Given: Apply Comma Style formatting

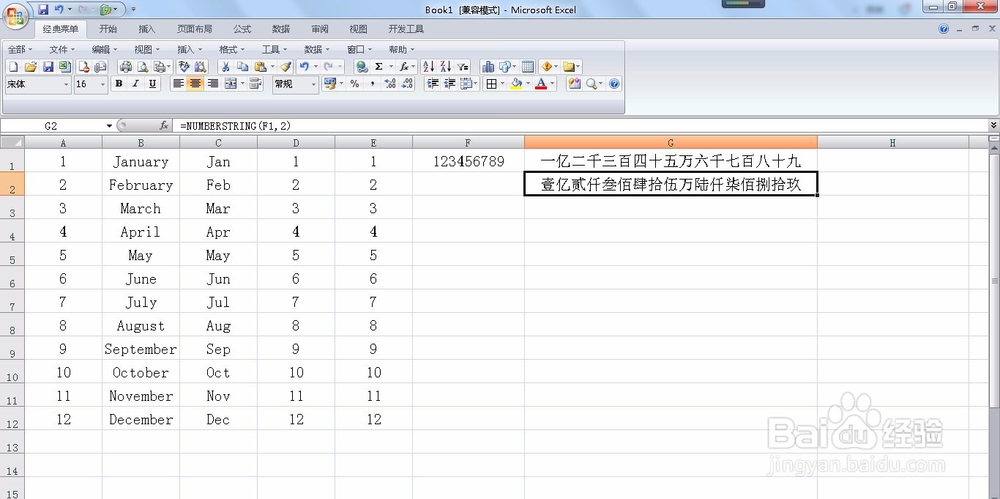Looking at the screenshot, I should 372,84.
